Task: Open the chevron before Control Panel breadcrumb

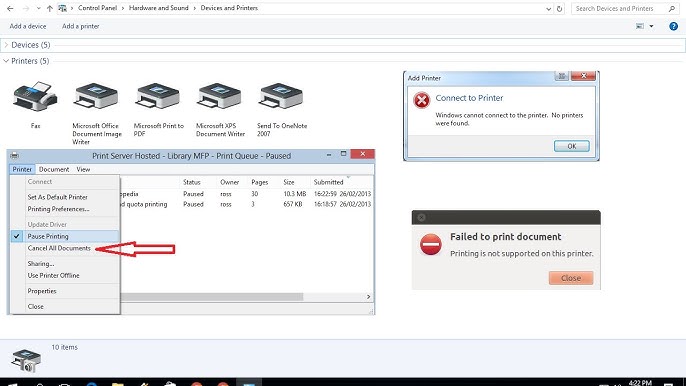Action: tap(72, 8)
